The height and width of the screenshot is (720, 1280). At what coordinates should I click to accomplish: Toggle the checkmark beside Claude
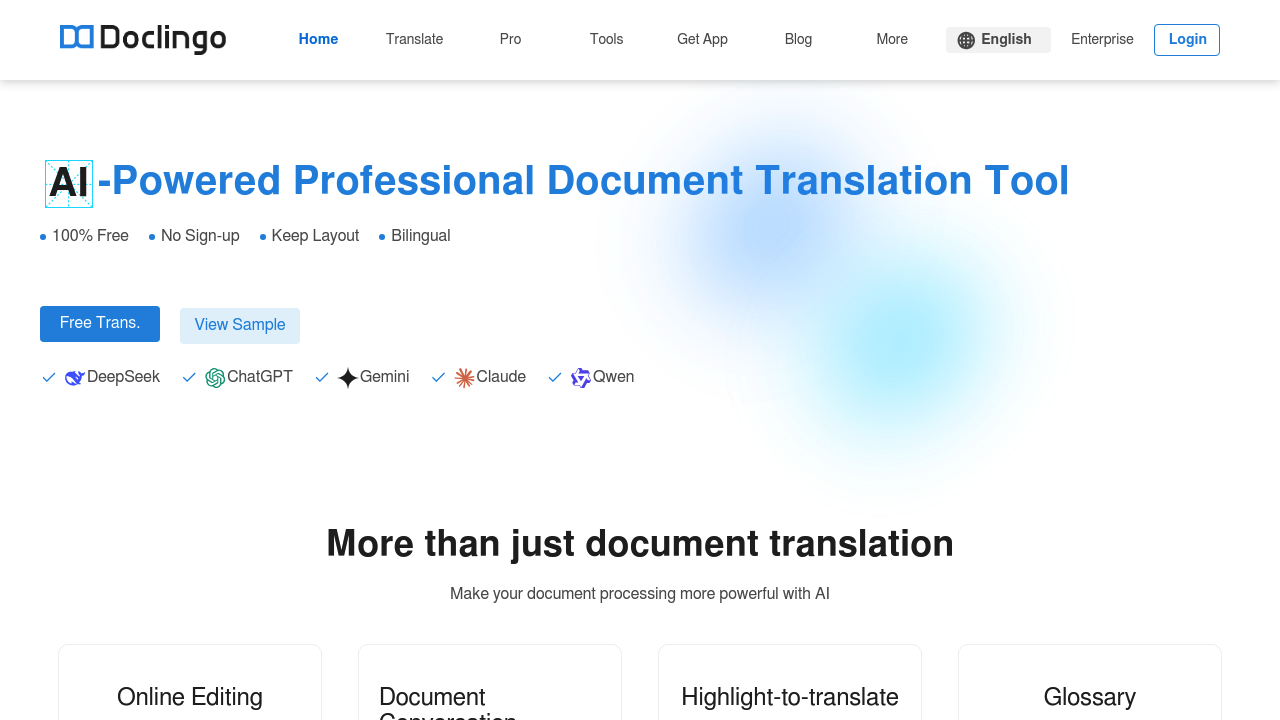[438, 377]
